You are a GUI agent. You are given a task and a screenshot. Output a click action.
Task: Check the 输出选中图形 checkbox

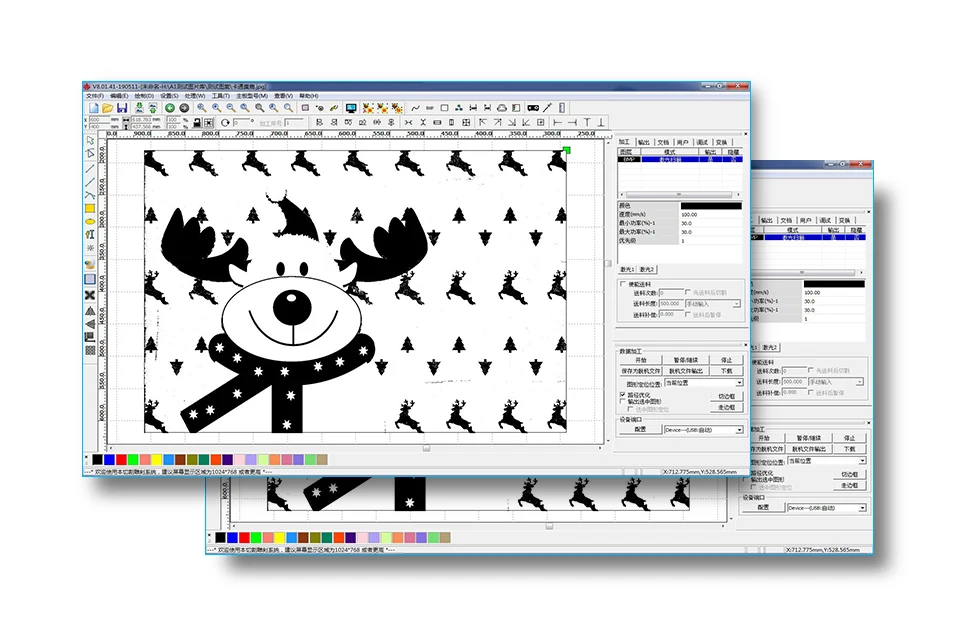pyautogui.click(x=623, y=402)
